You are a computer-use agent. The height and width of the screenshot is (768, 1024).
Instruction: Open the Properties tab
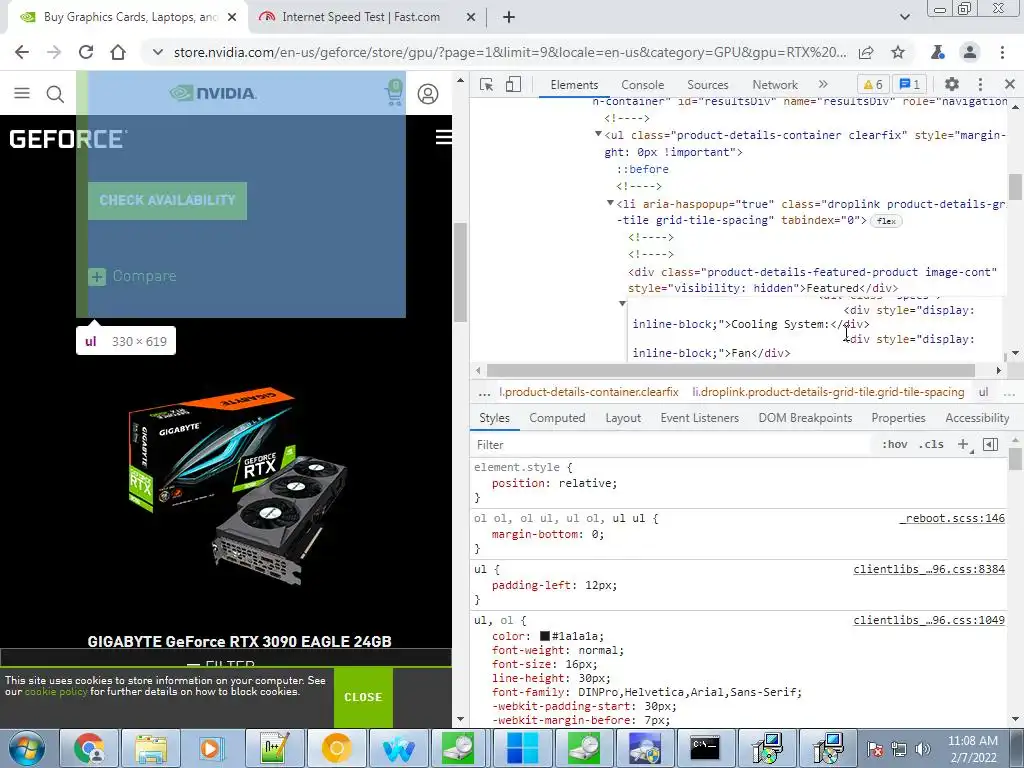[898, 418]
